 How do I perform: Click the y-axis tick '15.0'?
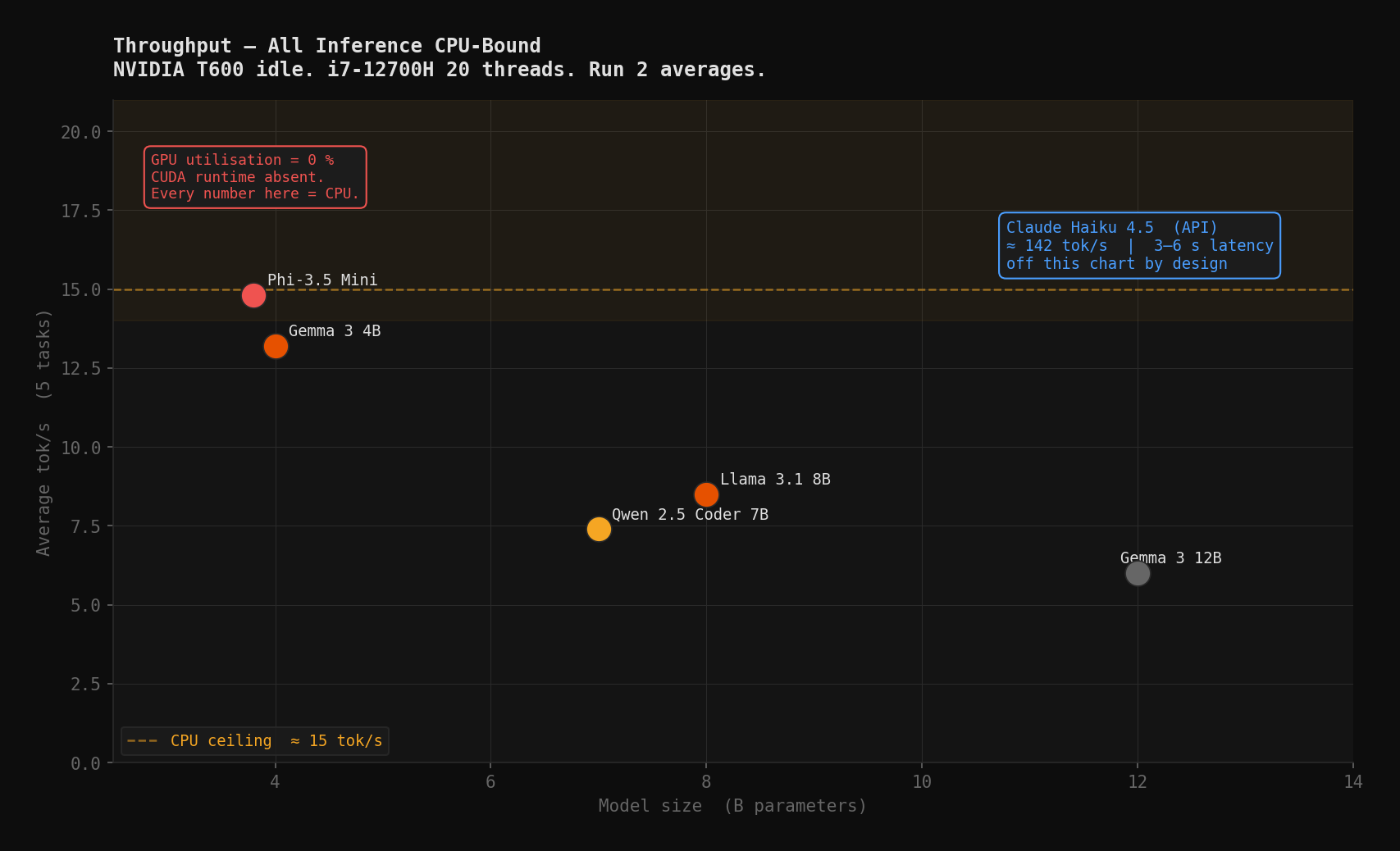pos(81,290)
